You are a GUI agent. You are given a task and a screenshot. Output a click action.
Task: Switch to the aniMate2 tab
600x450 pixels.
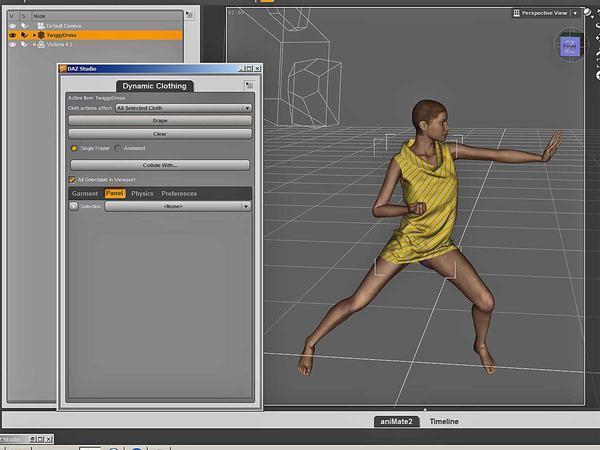pos(396,421)
